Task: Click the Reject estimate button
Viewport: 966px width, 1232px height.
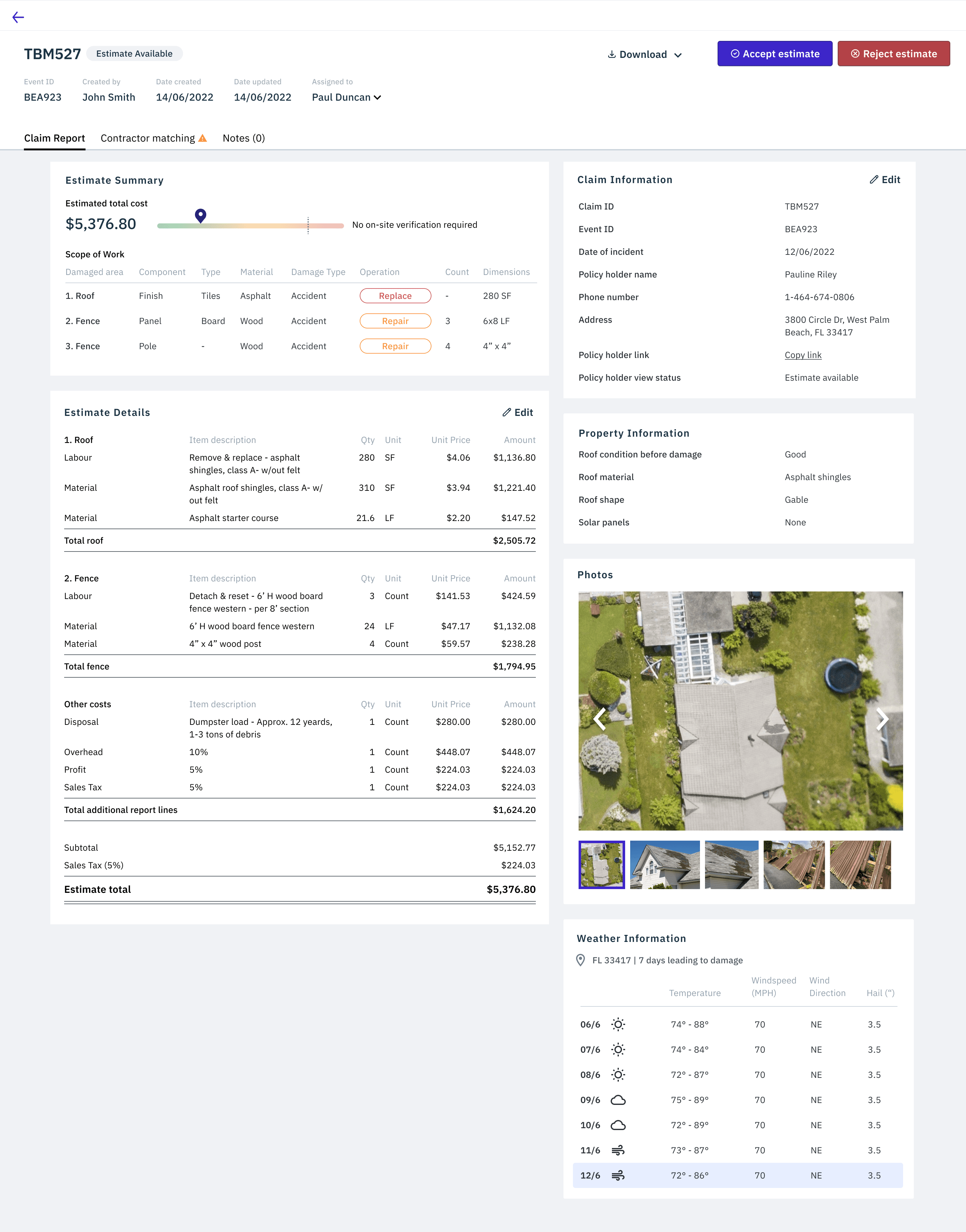Action: [893, 54]
